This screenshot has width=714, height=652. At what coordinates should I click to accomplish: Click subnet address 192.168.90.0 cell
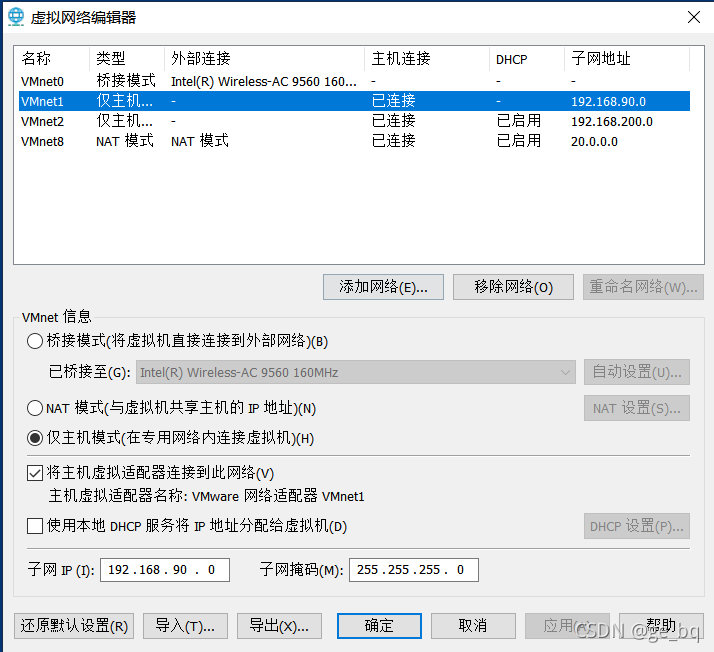(x=608, y=102)
